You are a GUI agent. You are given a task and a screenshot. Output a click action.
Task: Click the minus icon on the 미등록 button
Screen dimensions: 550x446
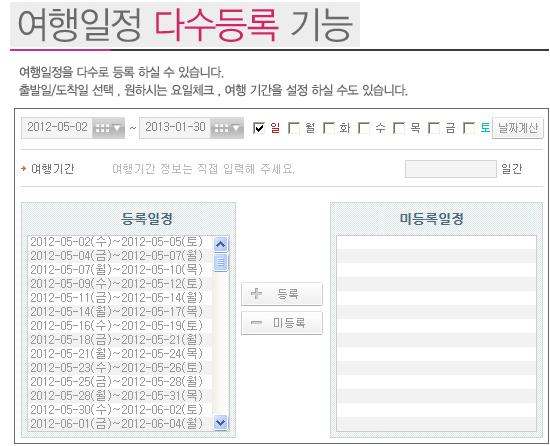[256, 323]
